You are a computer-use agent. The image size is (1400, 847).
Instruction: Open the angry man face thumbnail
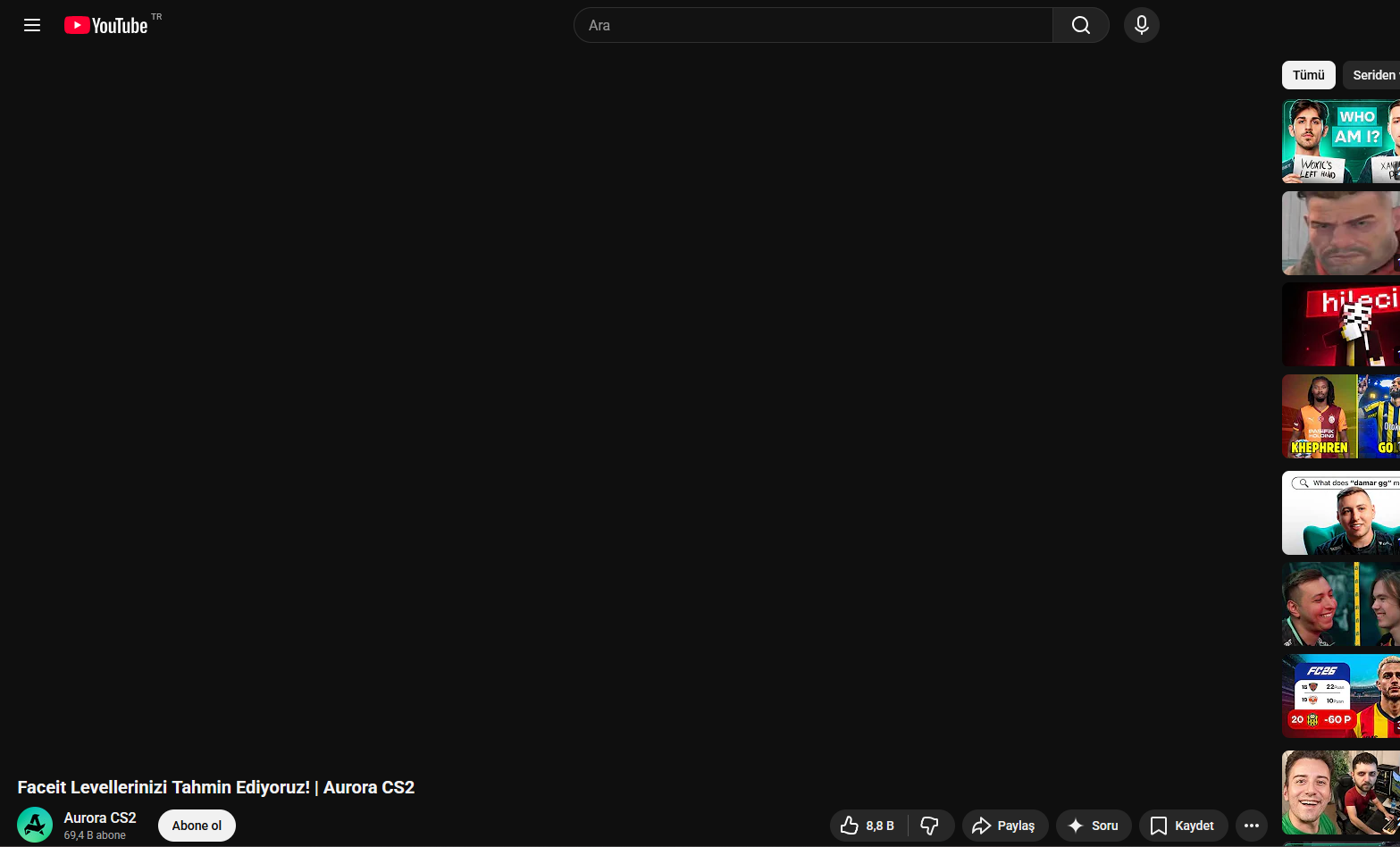(x=1341, y=233)
